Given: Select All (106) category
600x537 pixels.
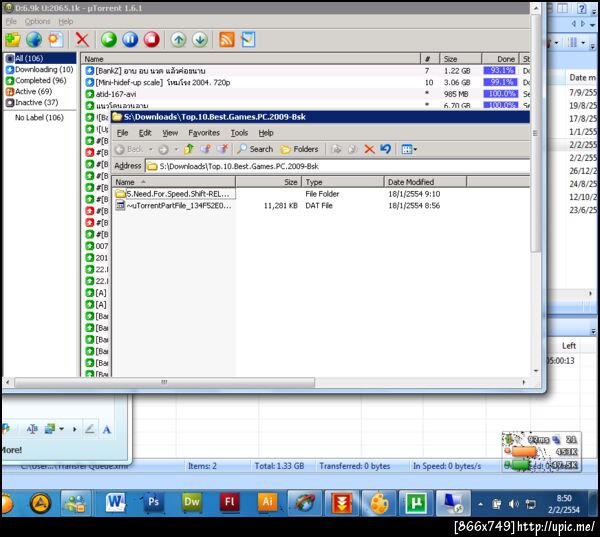Looking at the screenshot, I should (40, 58).
